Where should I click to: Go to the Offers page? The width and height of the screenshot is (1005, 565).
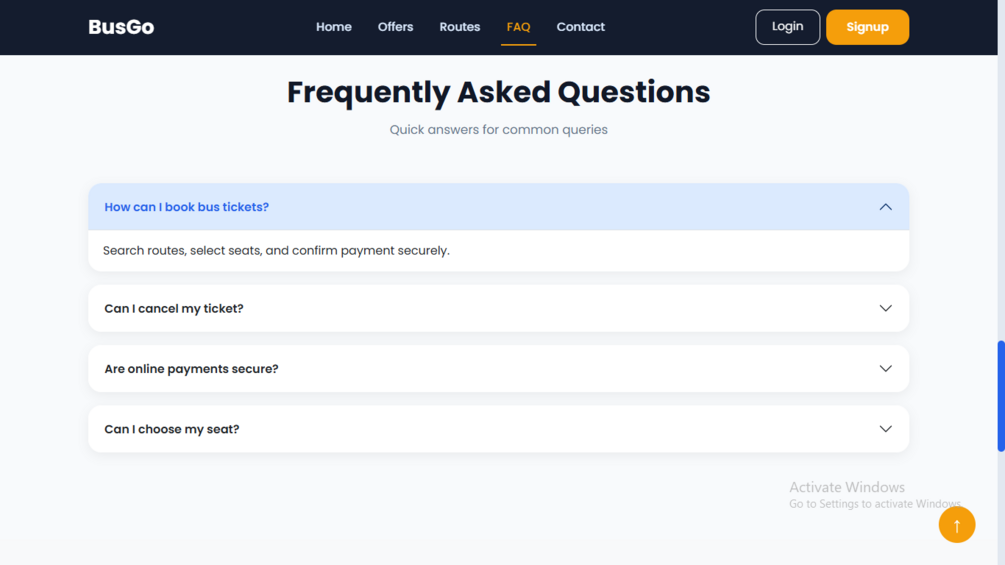[x=395, y=27]
